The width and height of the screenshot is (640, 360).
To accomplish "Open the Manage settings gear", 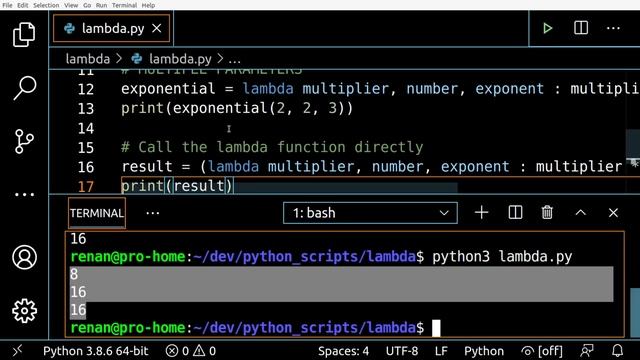I will (24, 311).
